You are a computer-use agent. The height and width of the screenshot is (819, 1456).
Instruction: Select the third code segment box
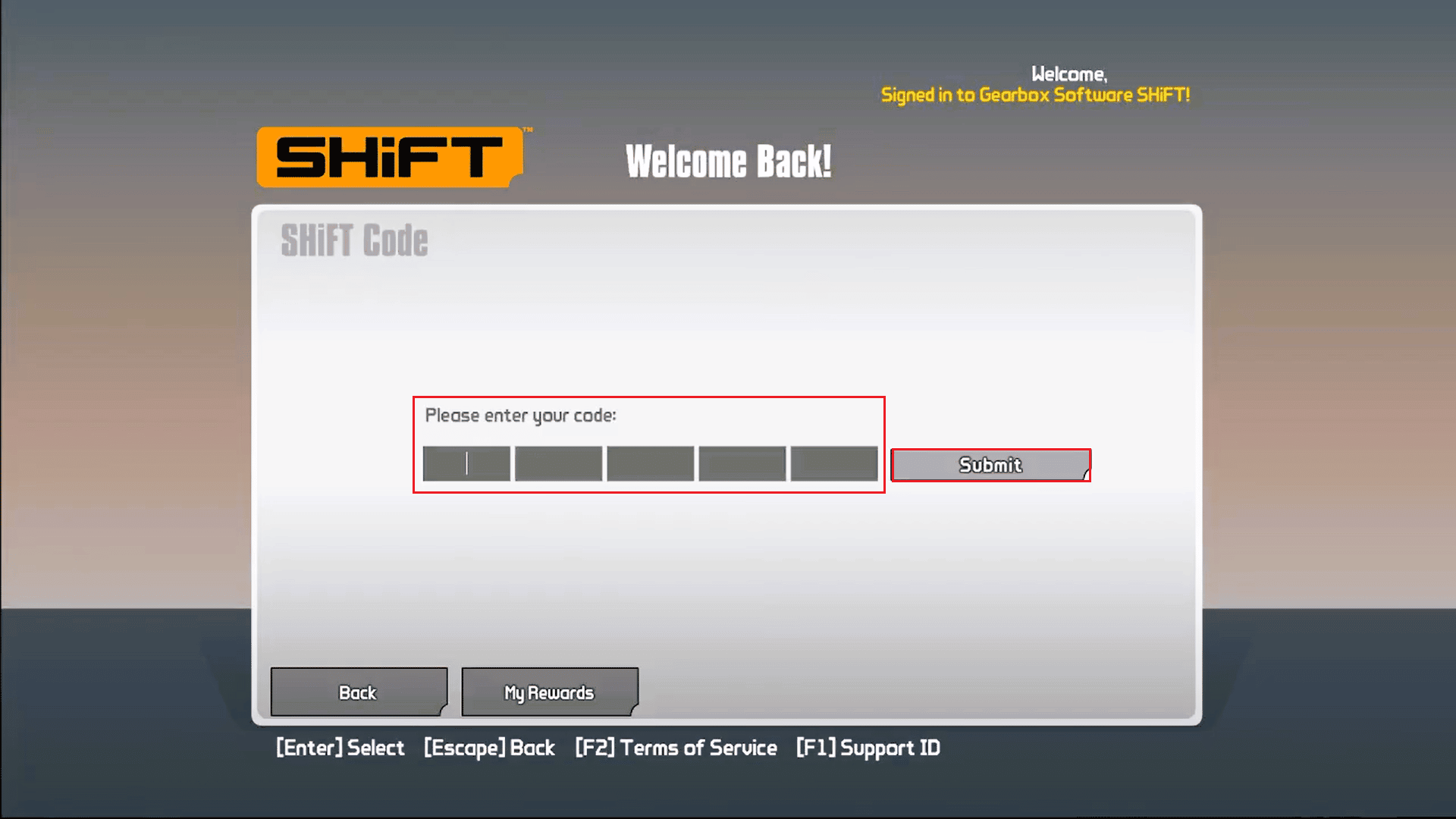pyautogui.click(x=650, y=463)
